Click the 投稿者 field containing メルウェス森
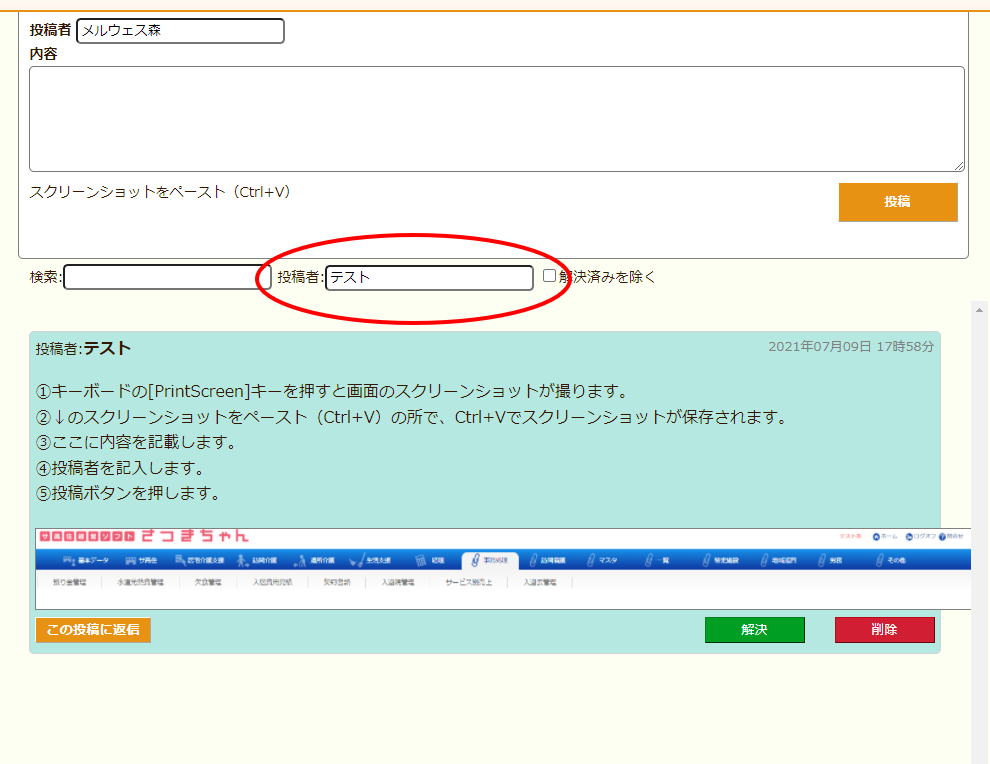 [x=180, y=31]
